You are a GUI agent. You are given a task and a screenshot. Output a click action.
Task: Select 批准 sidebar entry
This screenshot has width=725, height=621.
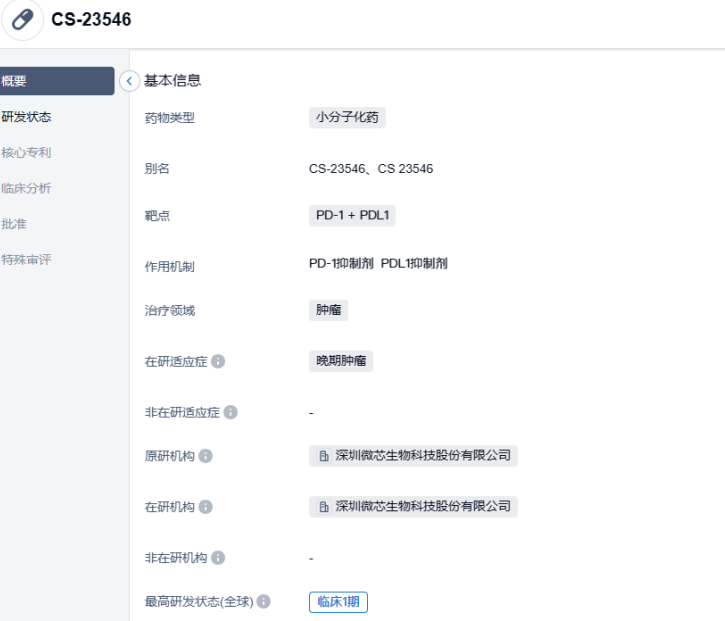point(15,224)
